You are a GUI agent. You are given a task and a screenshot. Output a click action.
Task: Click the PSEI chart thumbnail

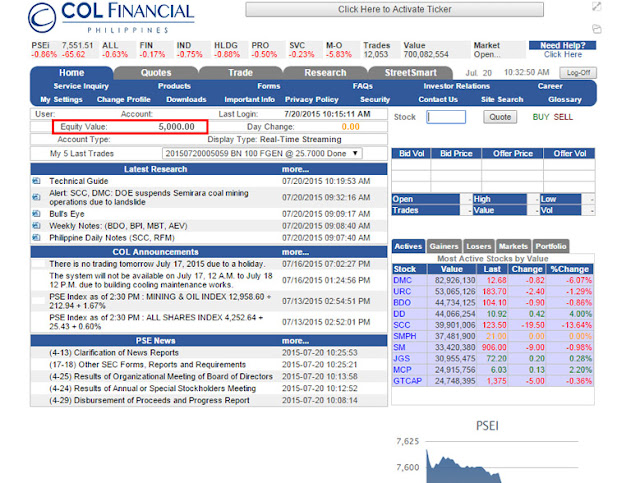coord(487,452)
